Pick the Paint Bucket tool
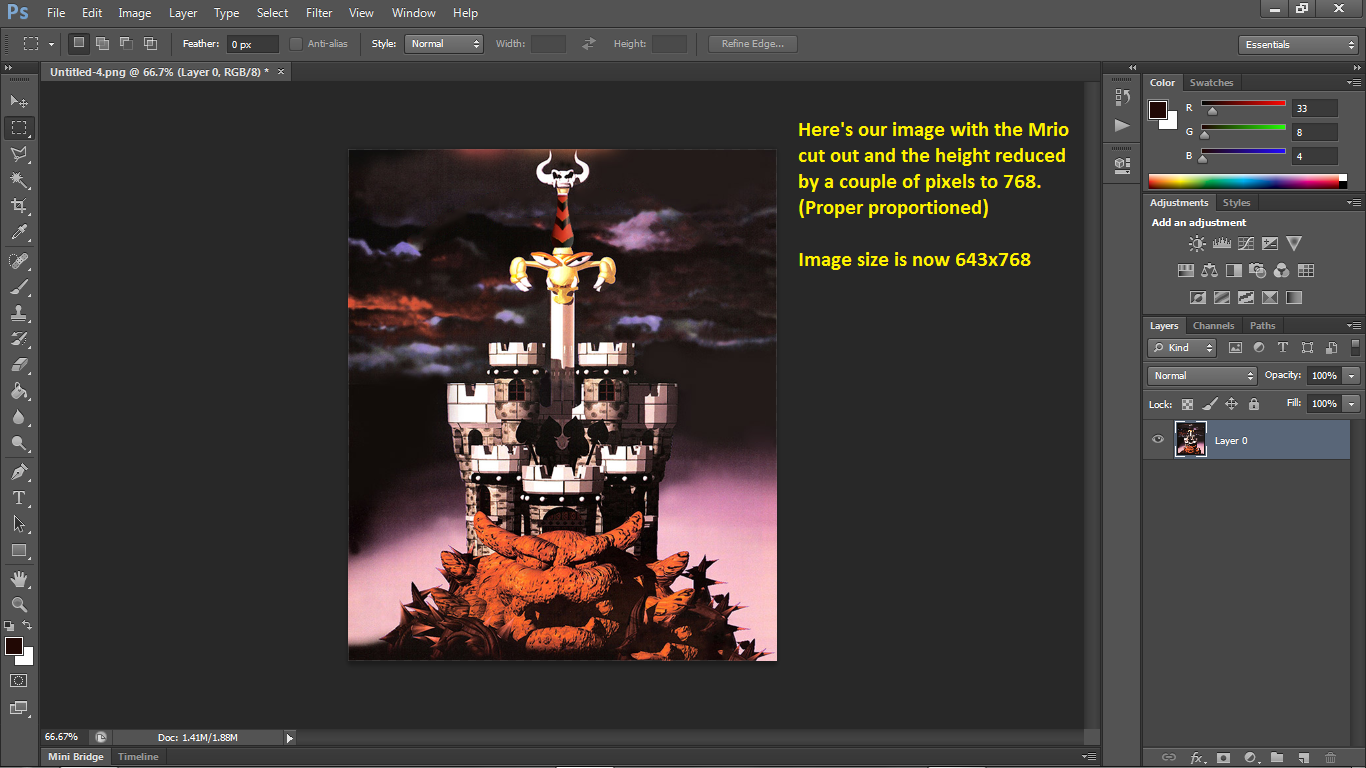The height and width of the screenshot is (768, 1366). pos(19,391)
